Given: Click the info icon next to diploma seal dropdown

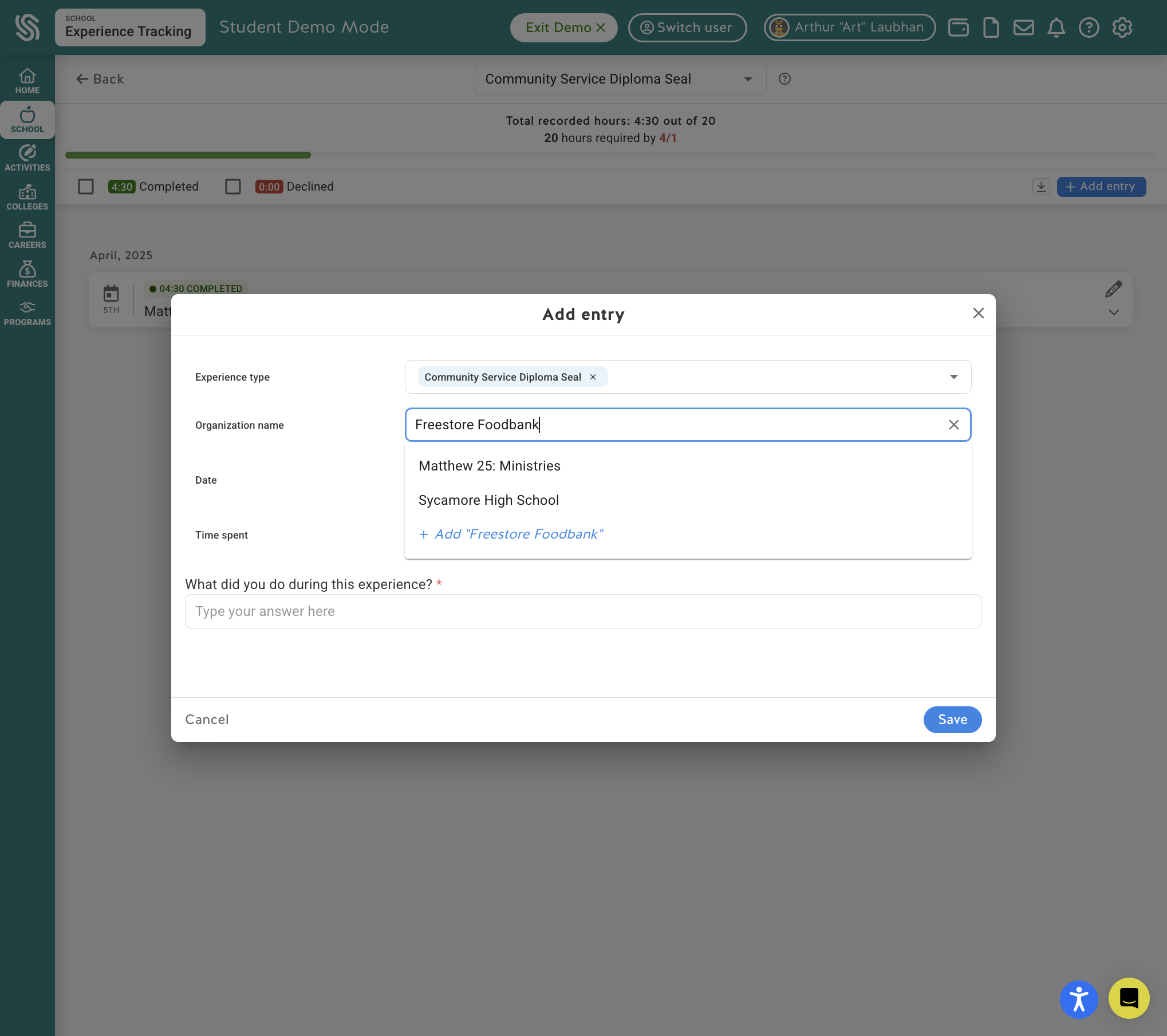Looking at the screenshot, I should point(784,79).
